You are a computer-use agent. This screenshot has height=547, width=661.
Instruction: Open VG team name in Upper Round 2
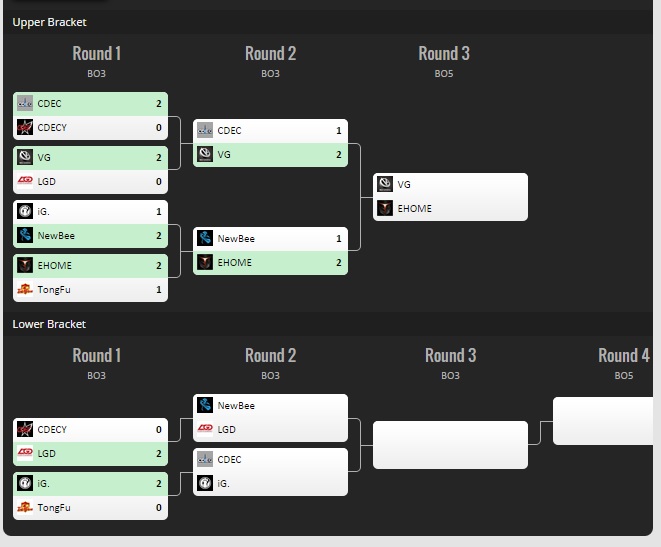coord(224,154)
